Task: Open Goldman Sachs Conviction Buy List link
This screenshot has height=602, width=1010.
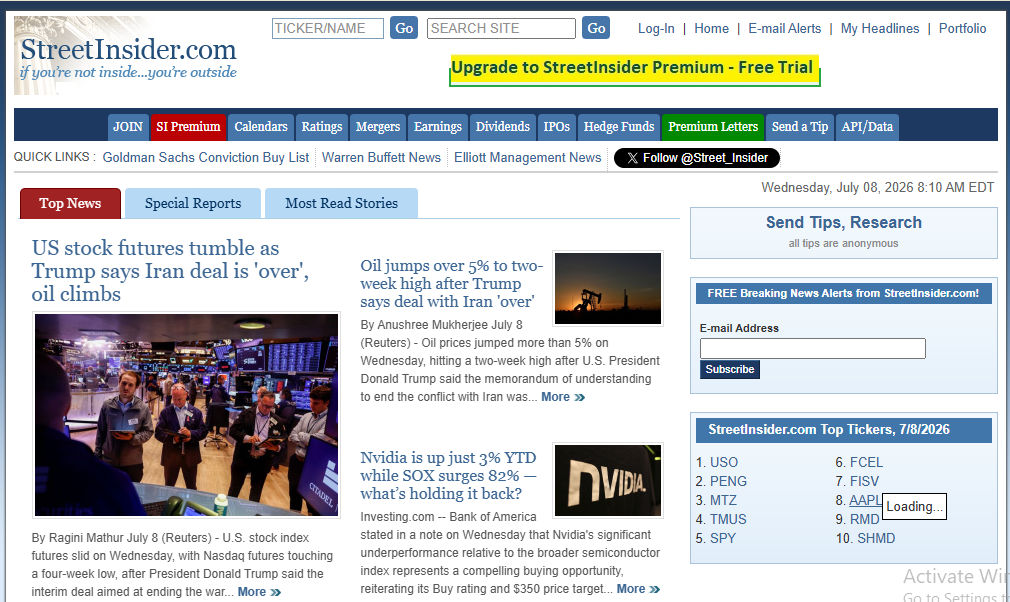Action: click(206, 158)
